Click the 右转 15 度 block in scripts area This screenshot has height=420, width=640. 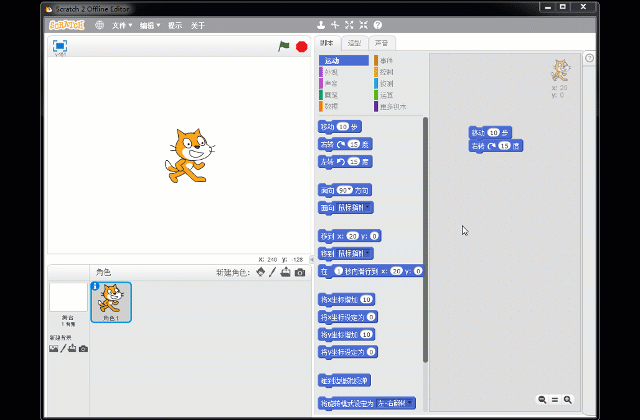coord(496,146)
